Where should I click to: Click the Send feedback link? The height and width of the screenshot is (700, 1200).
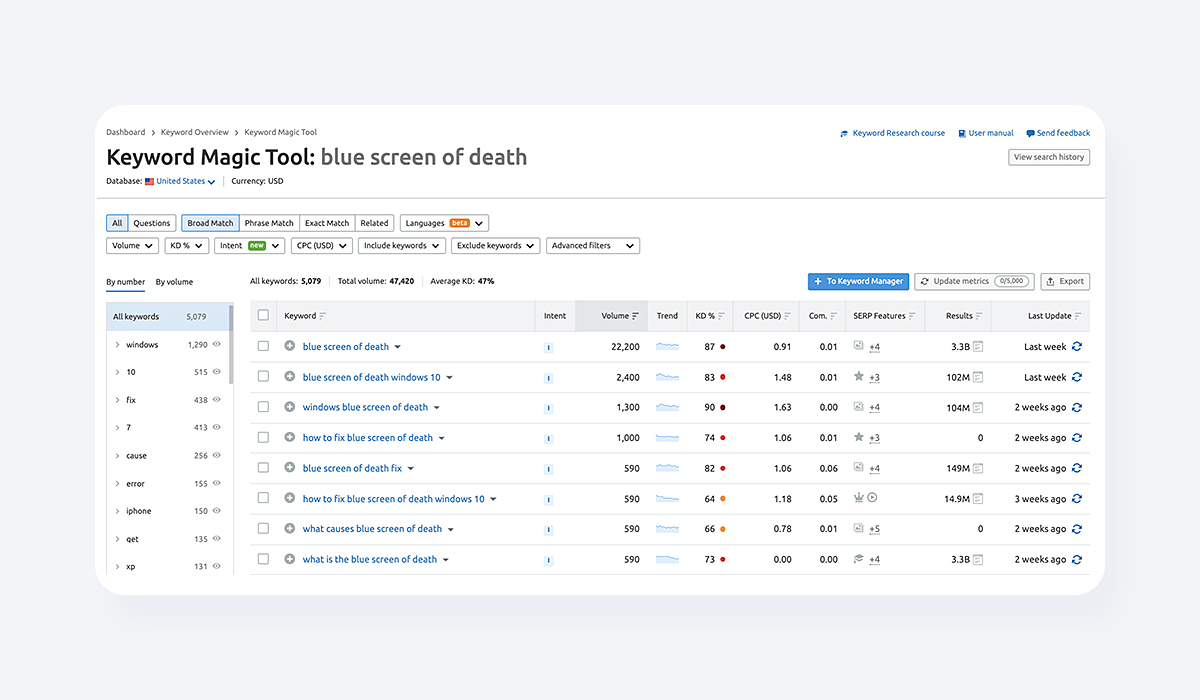pos(1058,133)
